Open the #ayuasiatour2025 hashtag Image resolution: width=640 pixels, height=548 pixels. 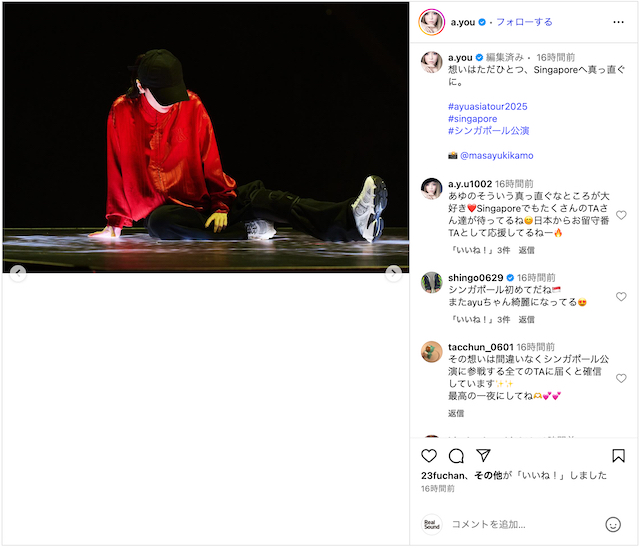pos(488,106)
